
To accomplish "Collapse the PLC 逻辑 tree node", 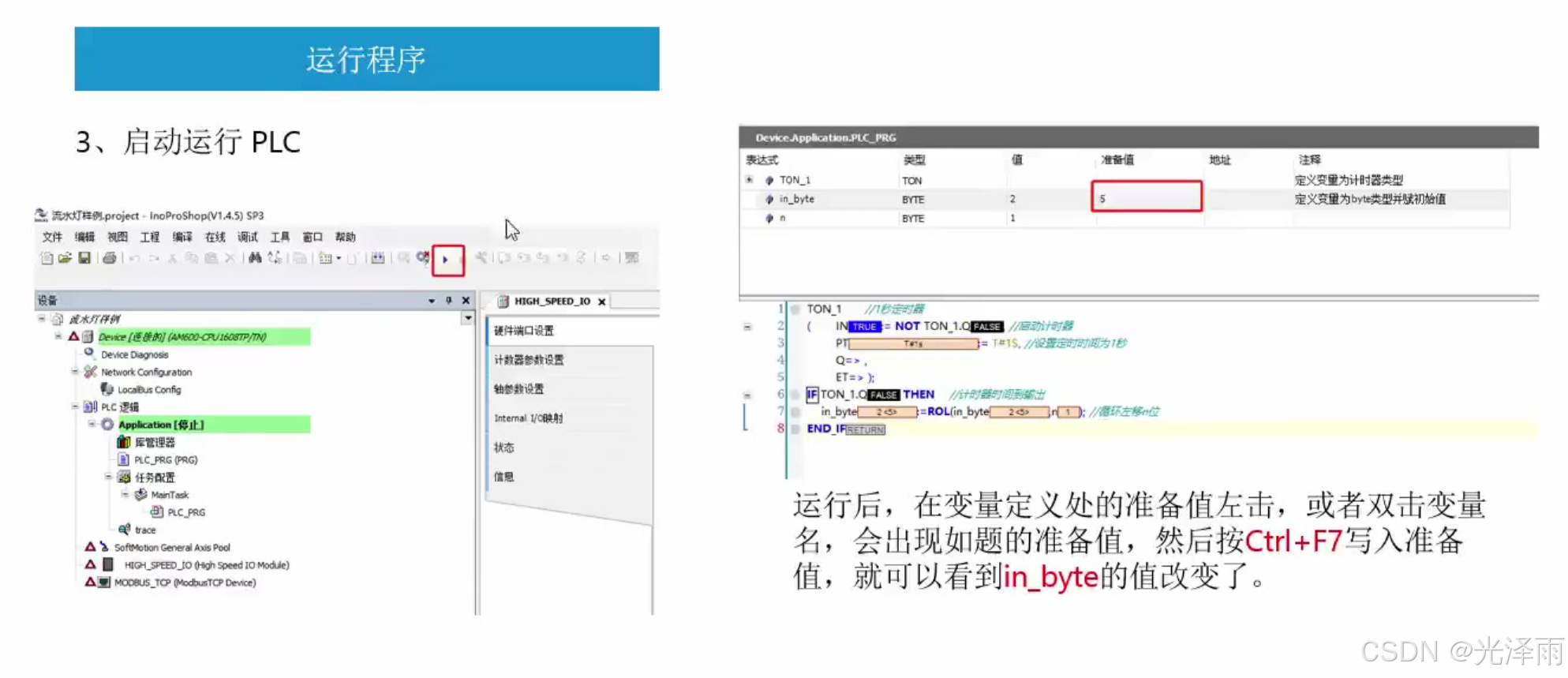I will coord(76,407).
